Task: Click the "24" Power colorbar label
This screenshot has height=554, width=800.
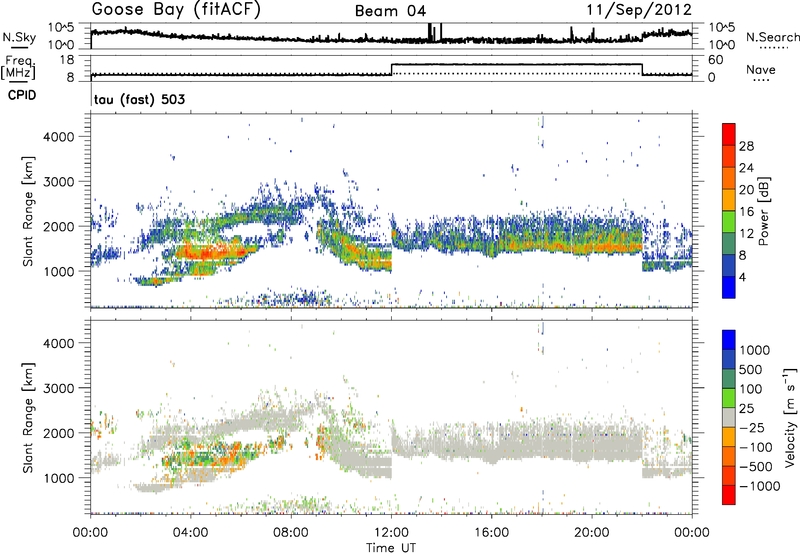Action: 746,168
